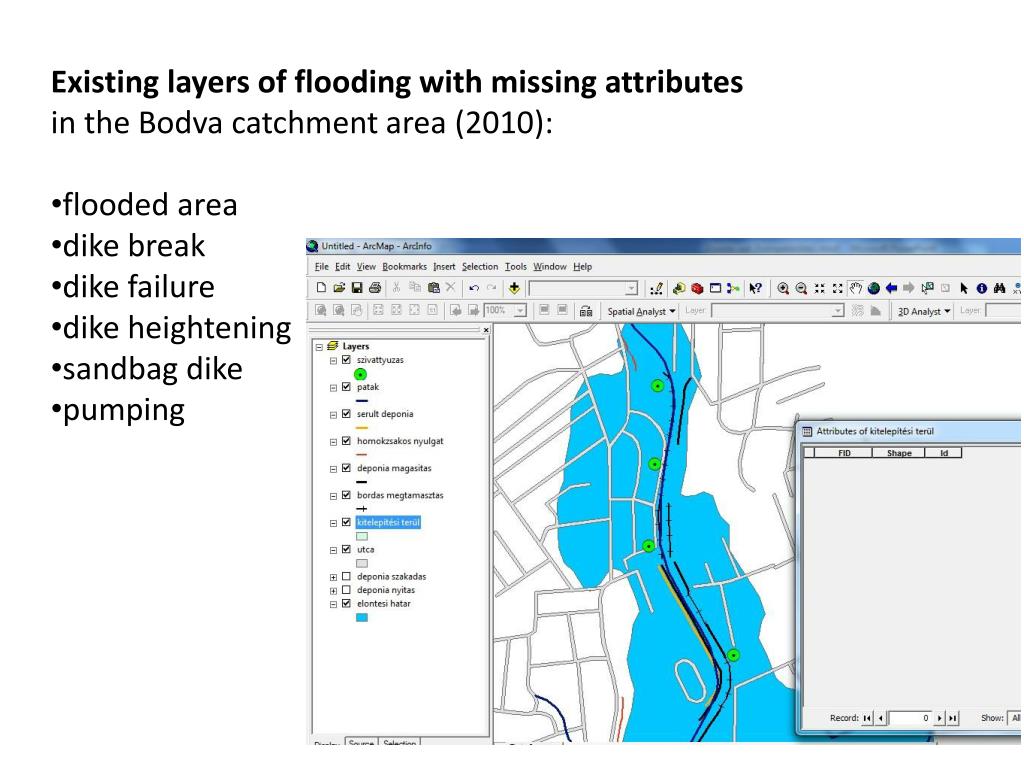
Task: Toggle bordas megtamasztas layer checkbox
Action: [x=346, y=495]
